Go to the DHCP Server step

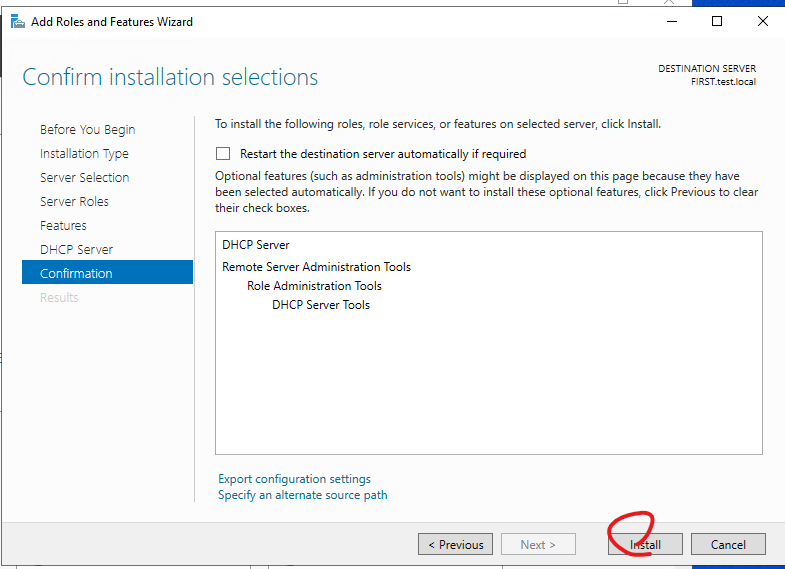click(76, 250)
